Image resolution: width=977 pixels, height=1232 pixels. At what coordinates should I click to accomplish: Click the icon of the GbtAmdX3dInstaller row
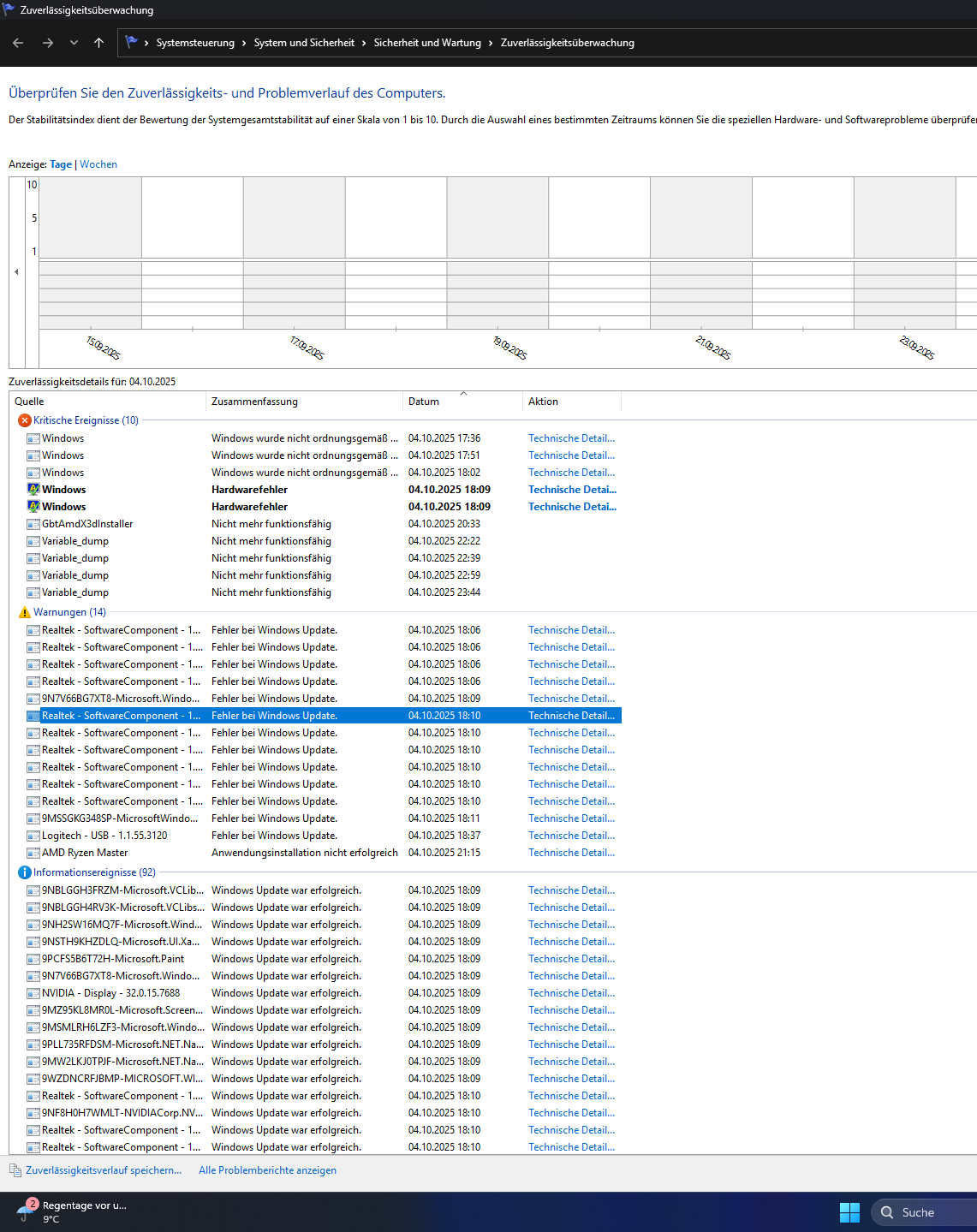click(x=33, y=524)
